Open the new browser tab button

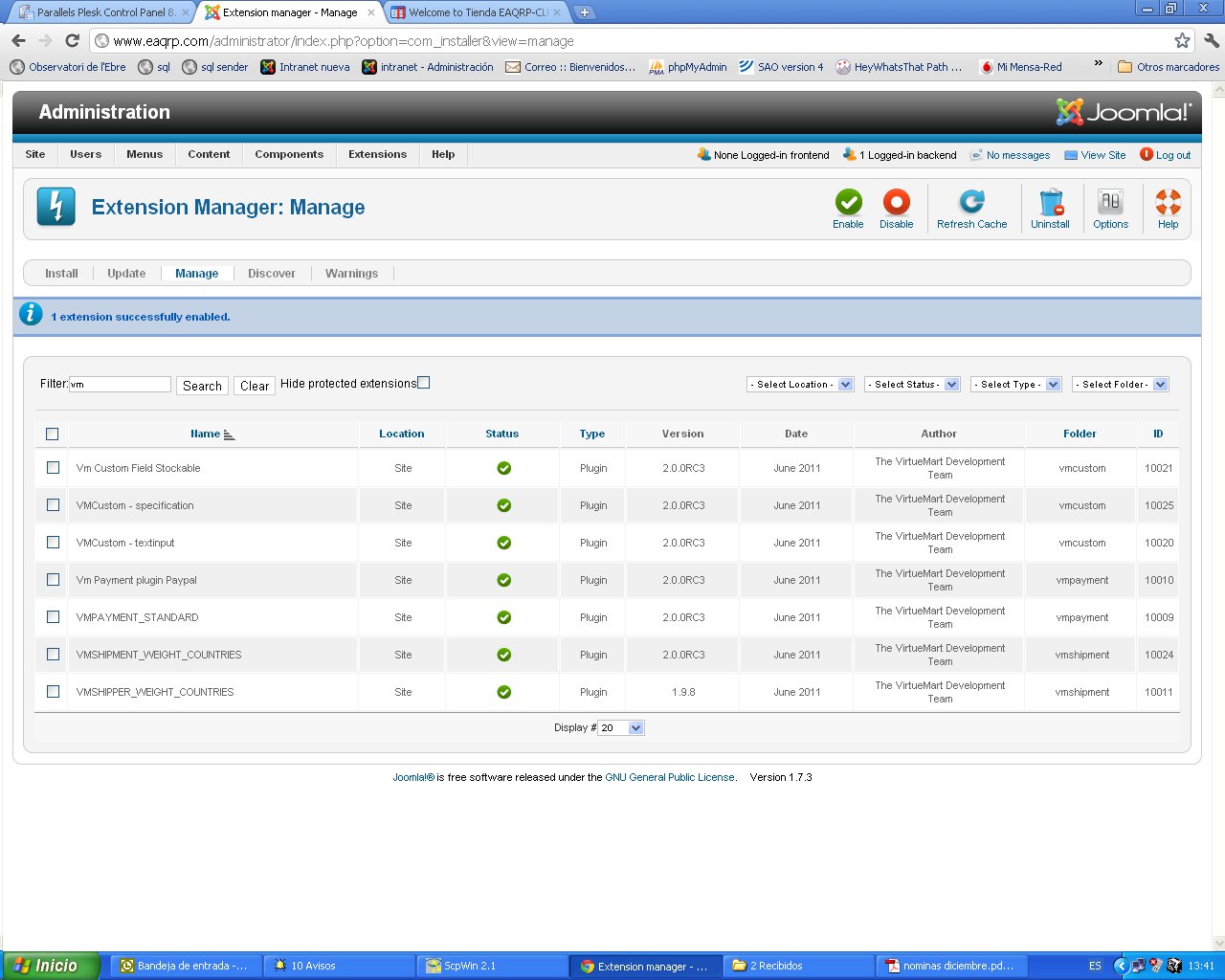584,12
